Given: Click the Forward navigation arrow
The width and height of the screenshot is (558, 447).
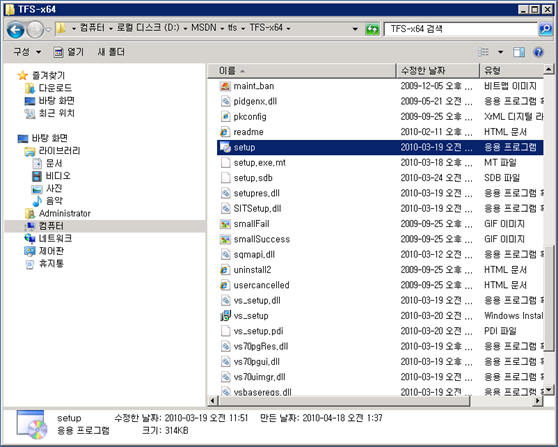Looking at the screenshot, I should tap(35, 30).
